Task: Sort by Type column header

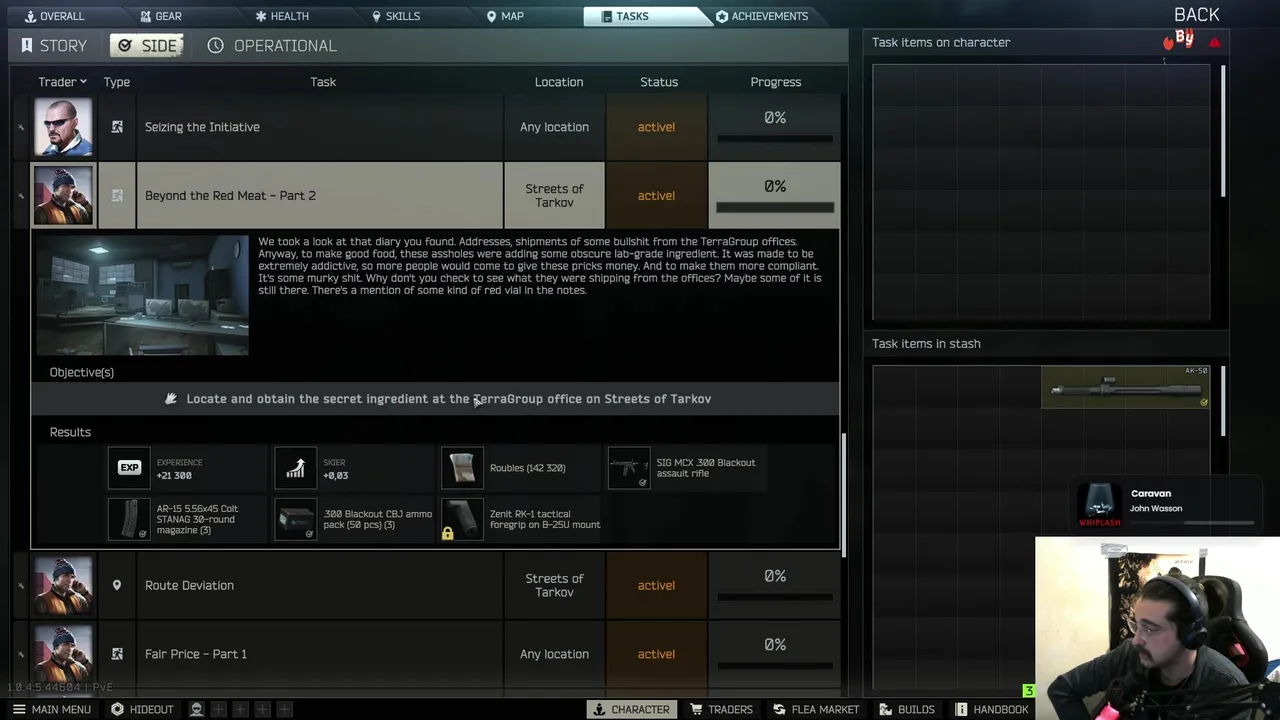Action: click(x=117, y=82)
